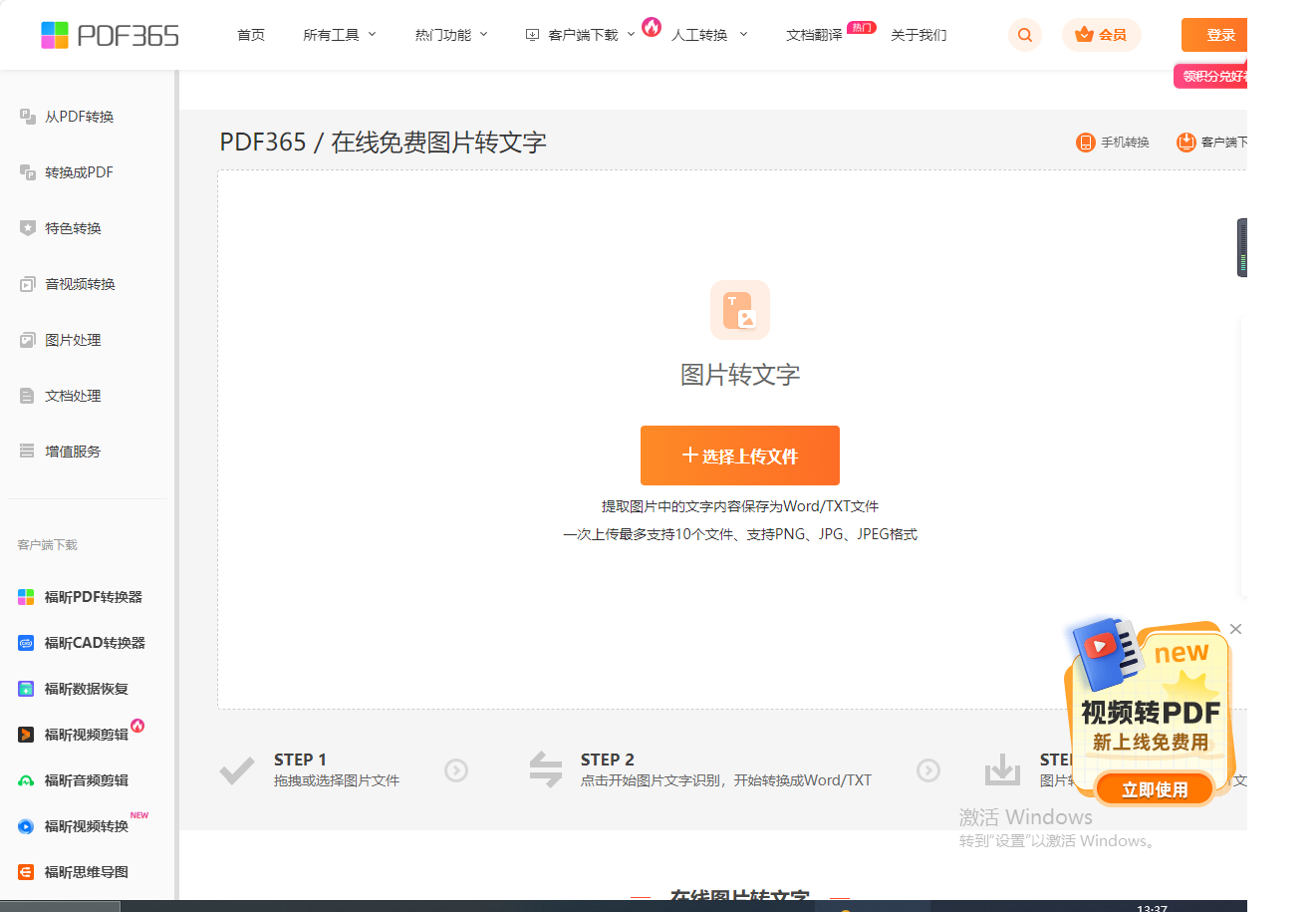The image size is (1316, 912).
Task: Open the search magnifier icon
Action: [x=1024, y=35]
